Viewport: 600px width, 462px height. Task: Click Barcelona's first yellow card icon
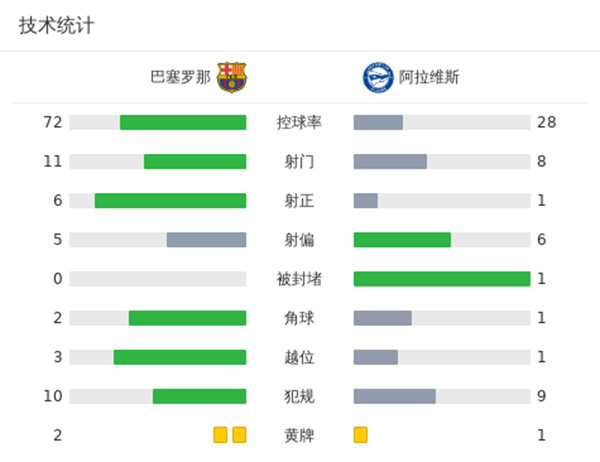(x=220, y=435)
